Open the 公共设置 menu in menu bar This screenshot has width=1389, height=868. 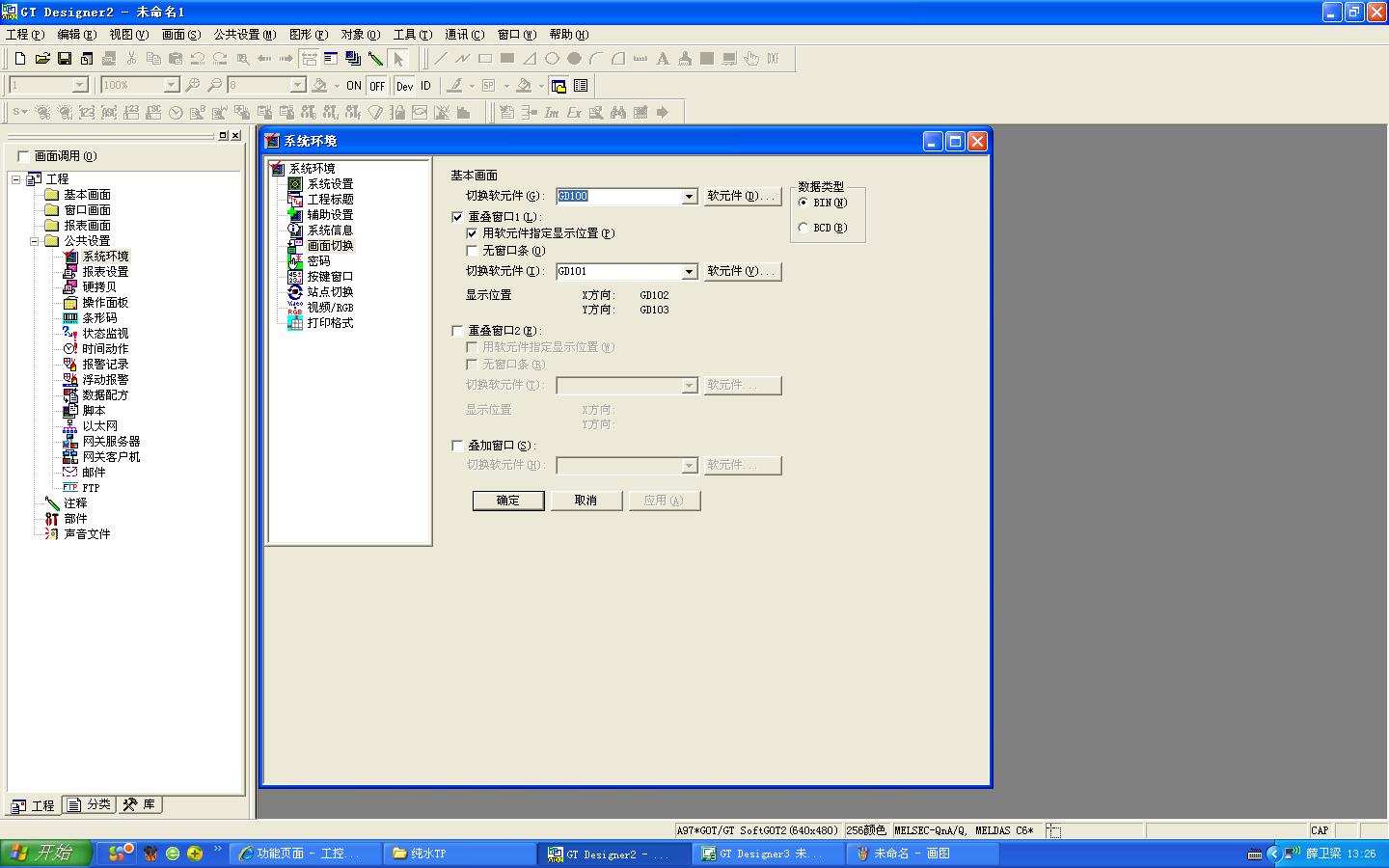tap(243, 35)
